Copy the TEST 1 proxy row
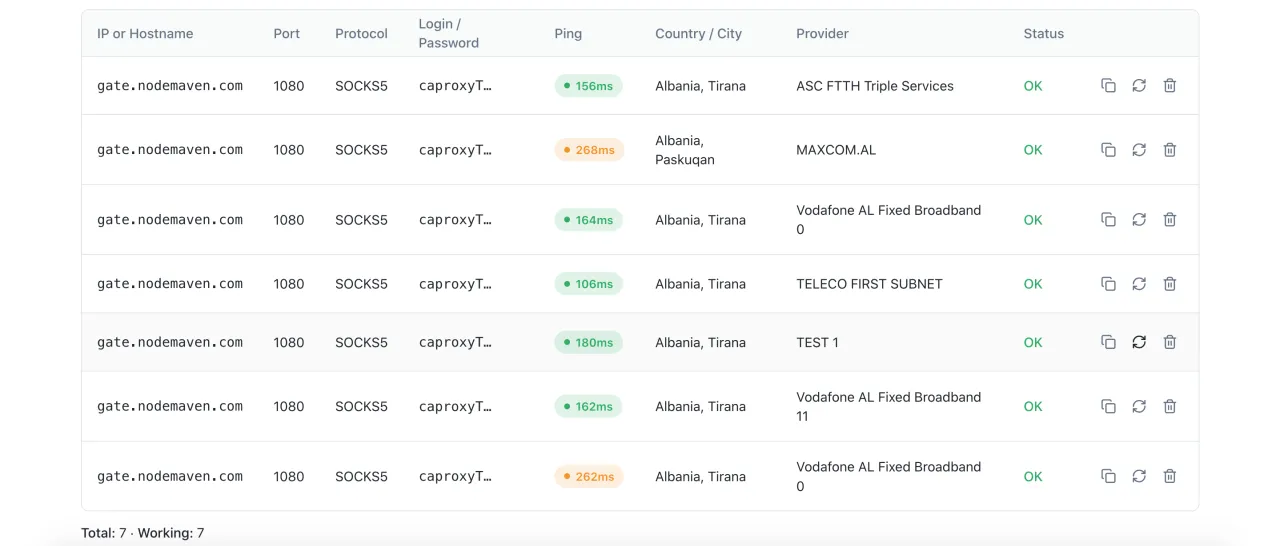The width and height of the screenshot is (1280, 546). pyautogui.click(x=1108, y=342)
